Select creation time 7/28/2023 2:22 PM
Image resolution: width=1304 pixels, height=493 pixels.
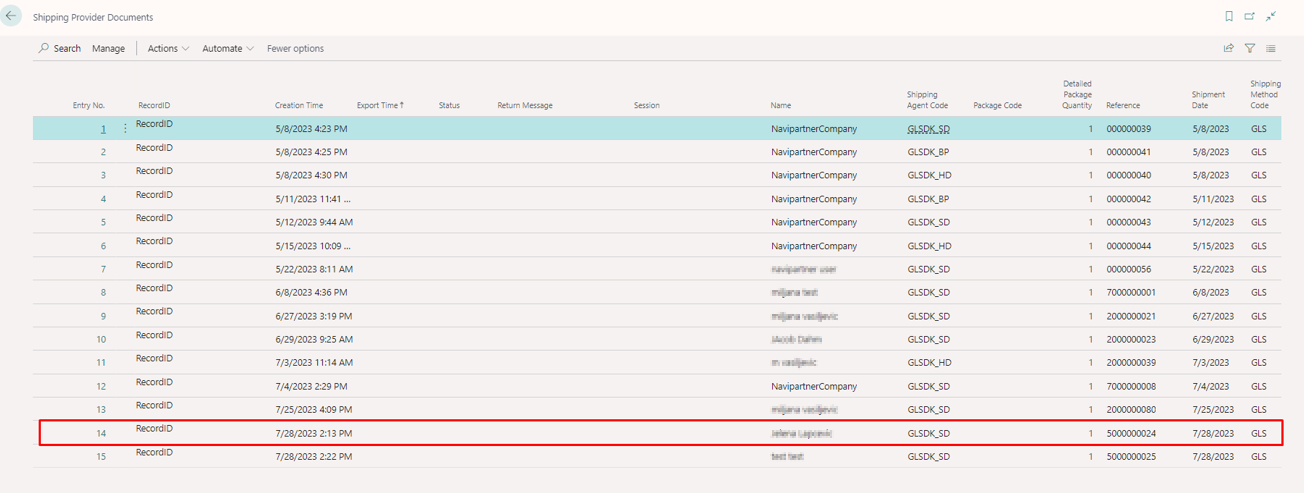pos(313,457)
